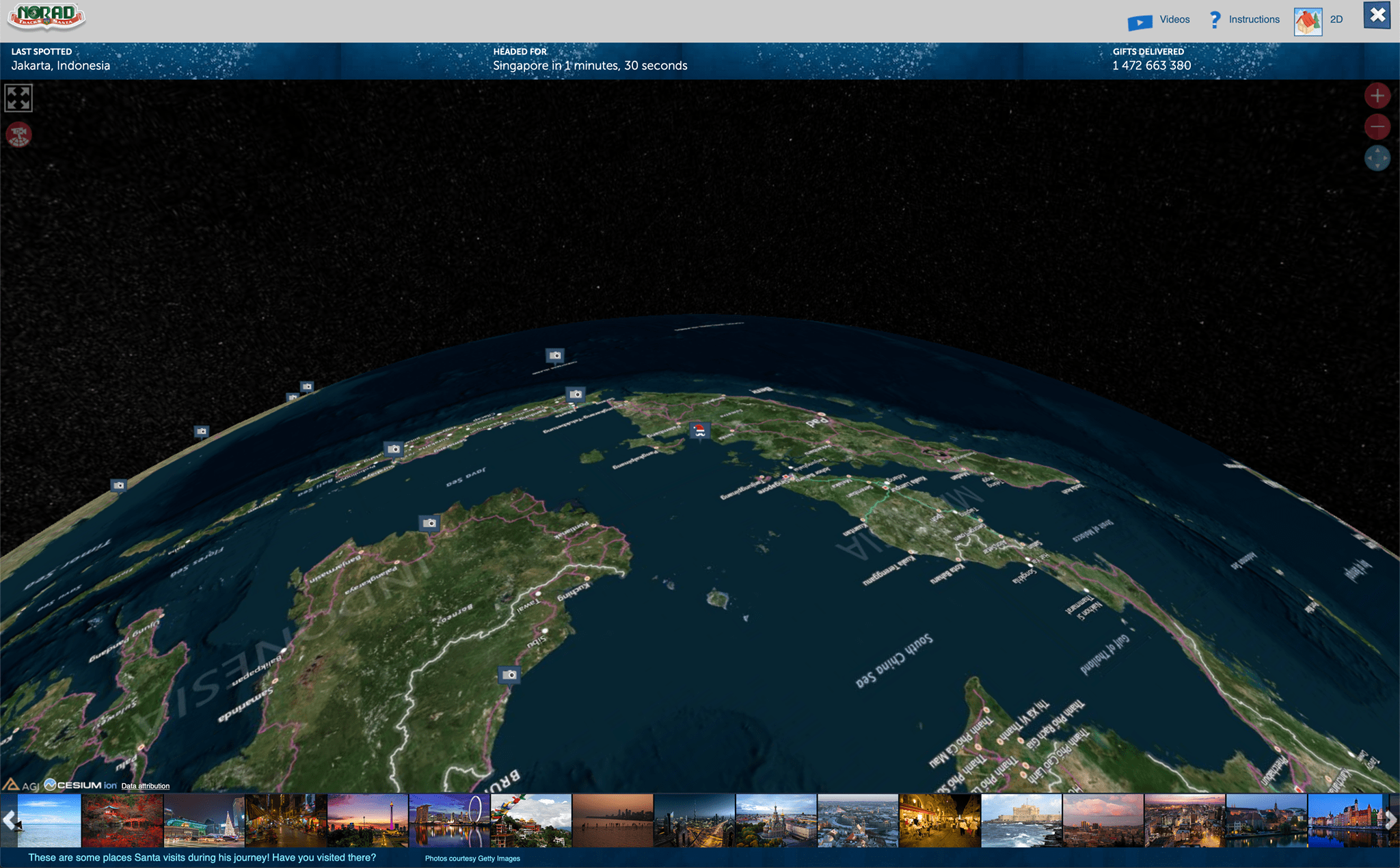
Task: Click the NORAD Tracks Santa logo
Action: [46, 18]
